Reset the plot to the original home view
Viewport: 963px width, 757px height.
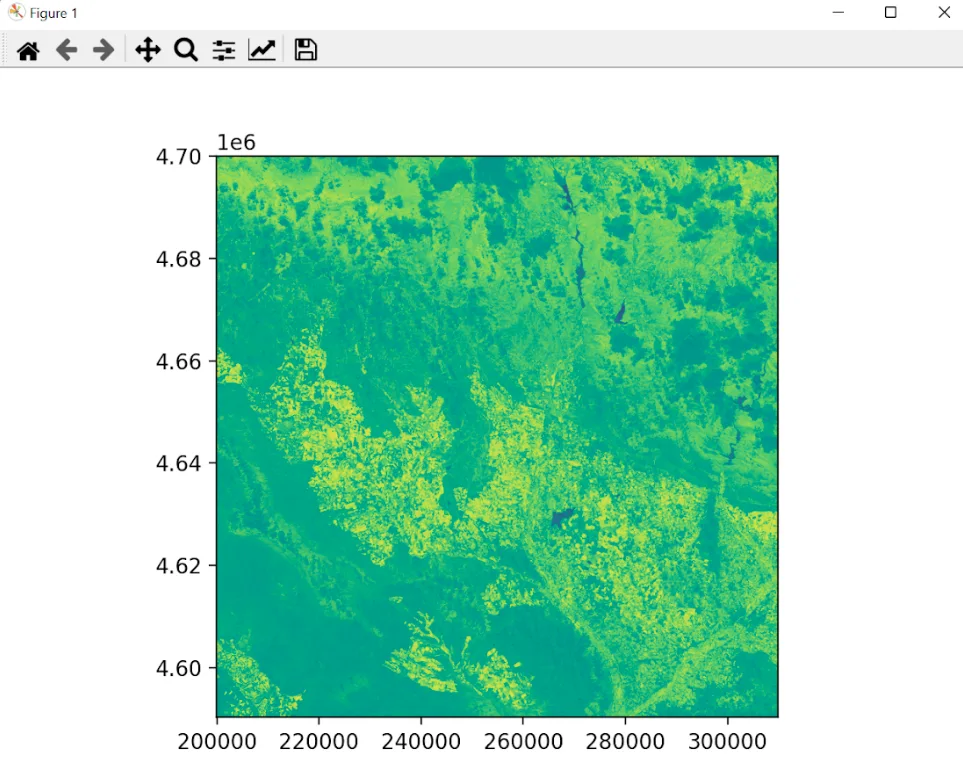click(x=28, y=50)
